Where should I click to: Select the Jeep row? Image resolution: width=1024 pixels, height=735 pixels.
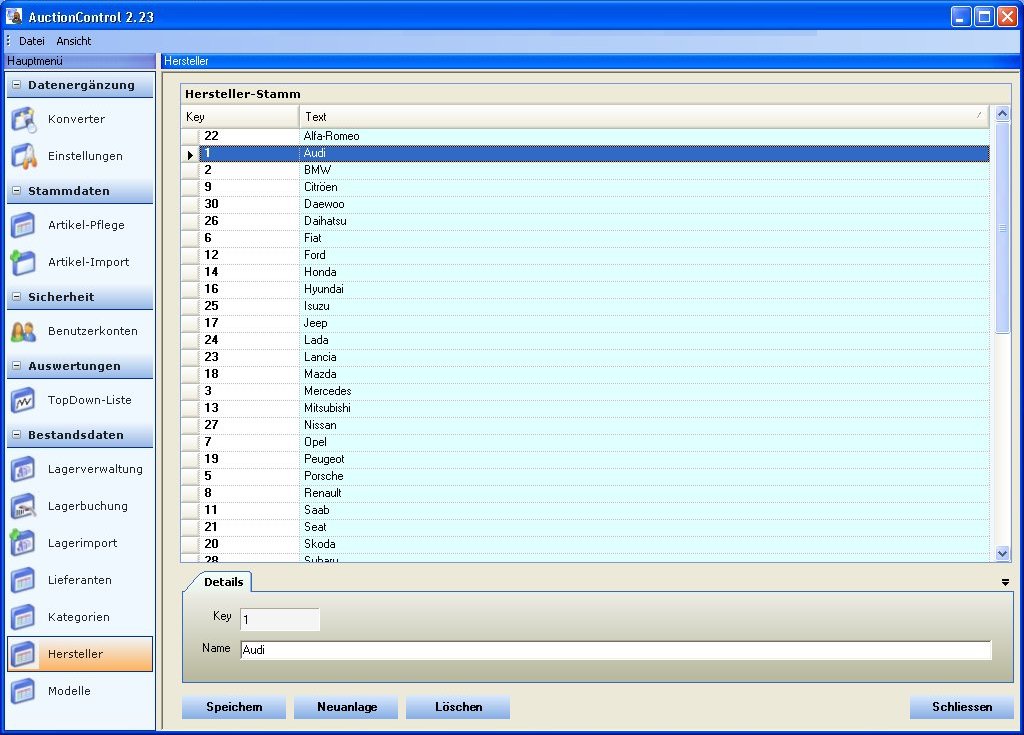tap(585, 323)
